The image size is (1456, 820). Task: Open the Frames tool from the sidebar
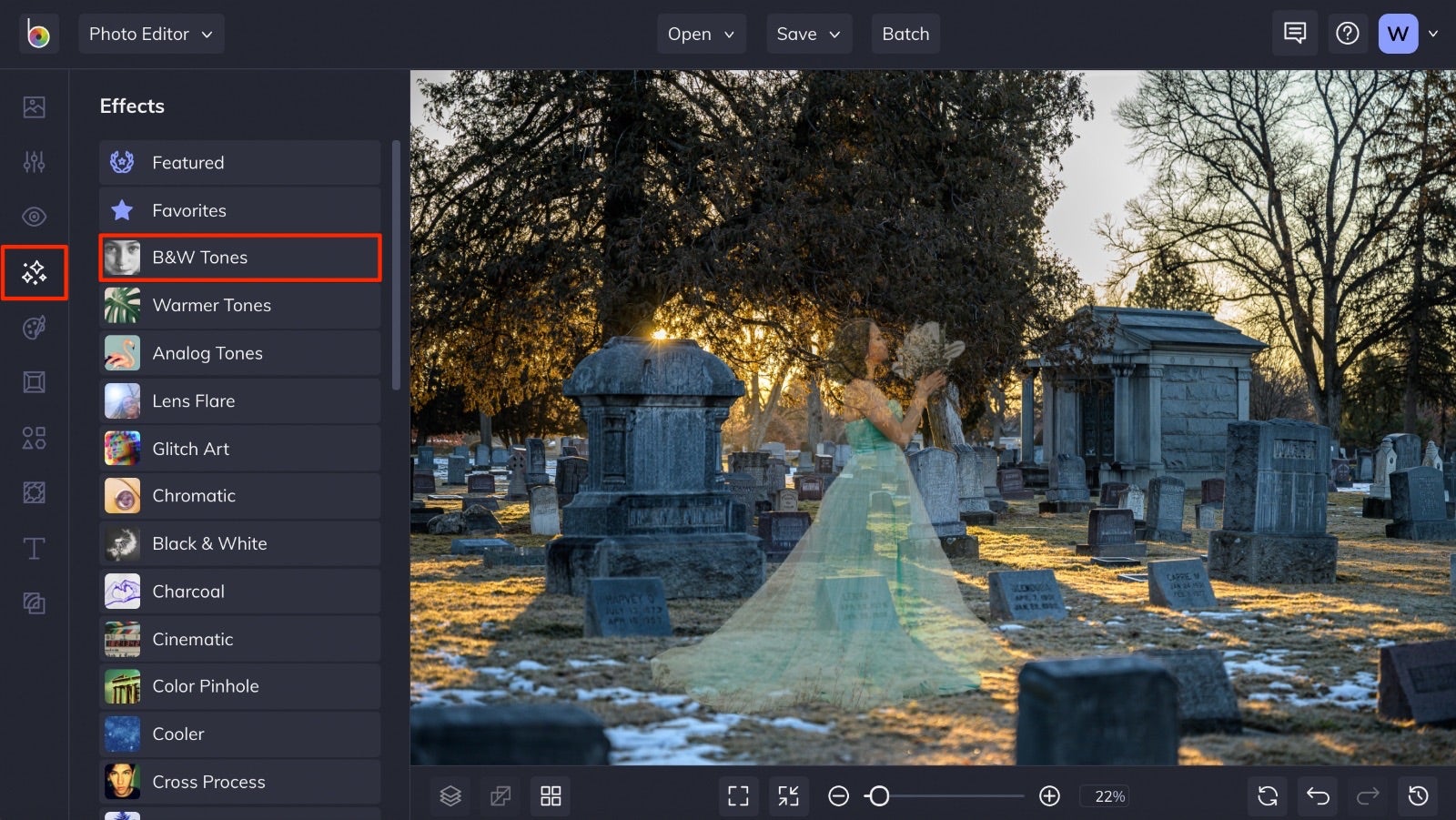pyautogui.click(x=34, y=382)
